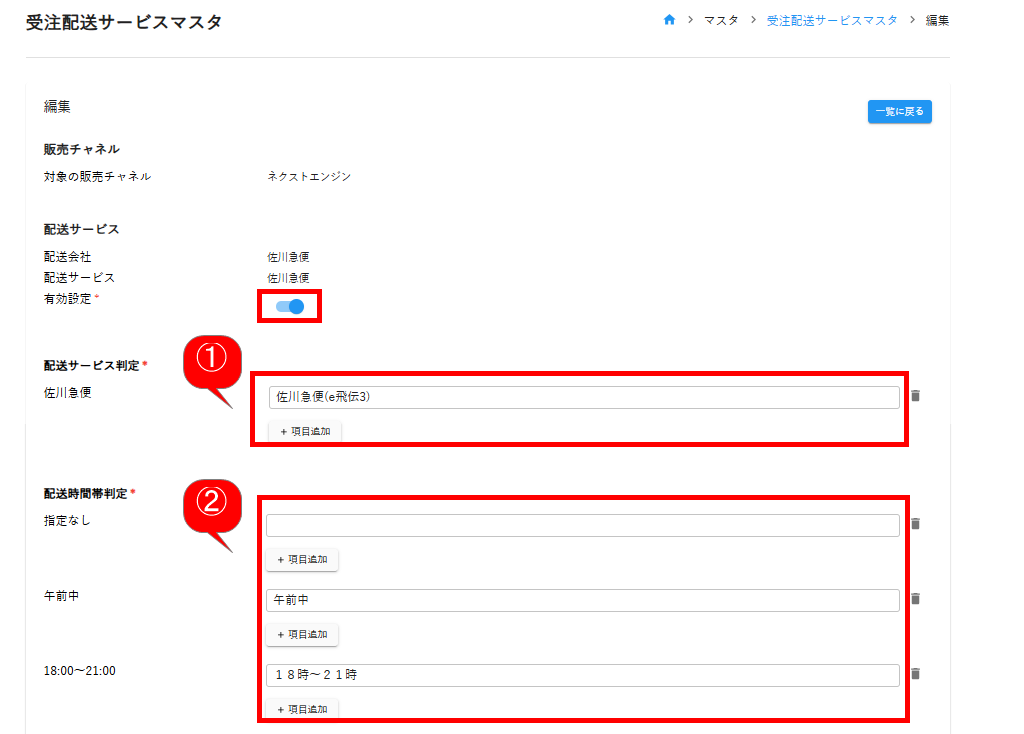The image size is (1024, 734).
Task: Click the home icon in breadcrumb
Action: (670, 20)
